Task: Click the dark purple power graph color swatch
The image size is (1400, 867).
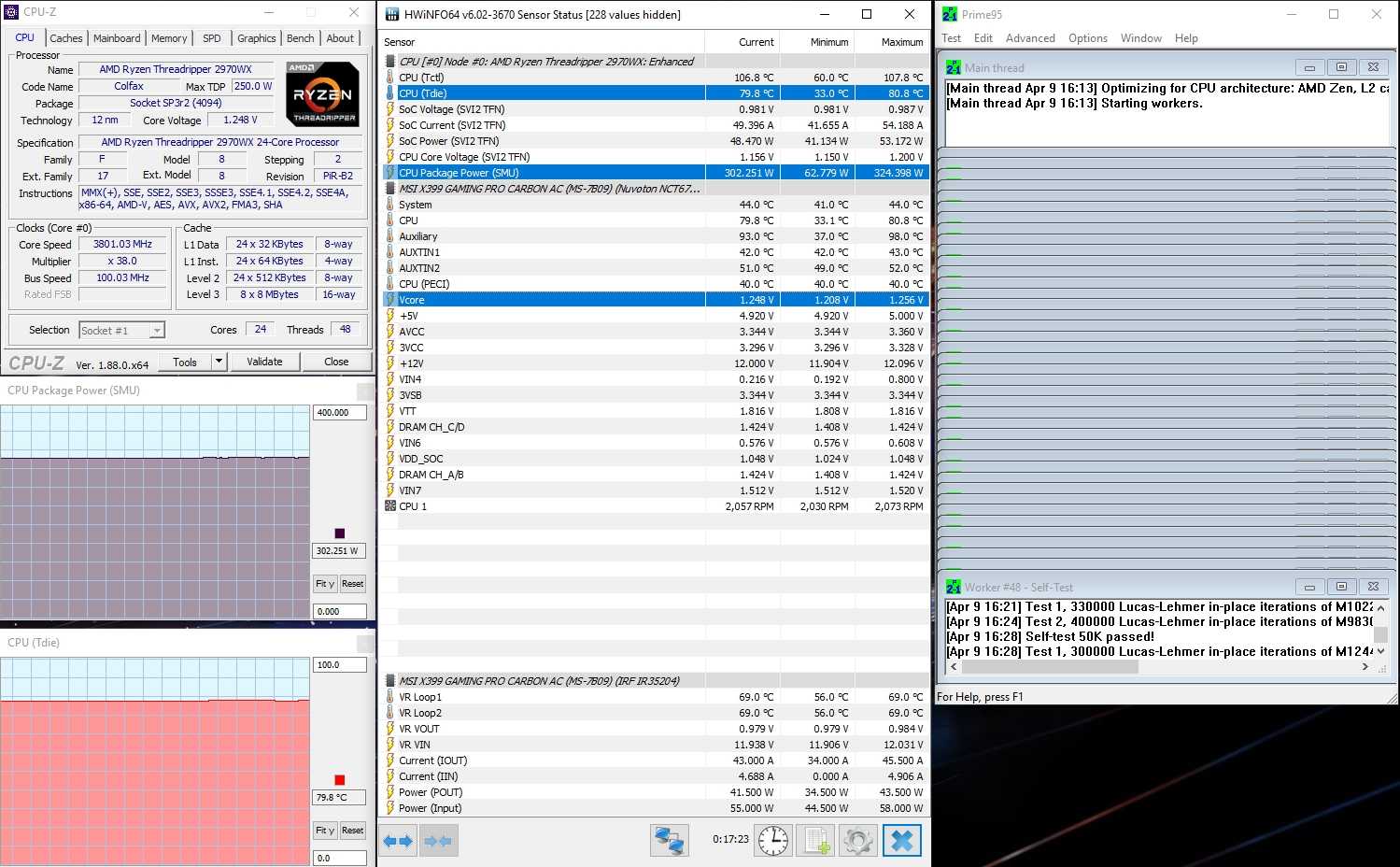Action: (339, 533)
